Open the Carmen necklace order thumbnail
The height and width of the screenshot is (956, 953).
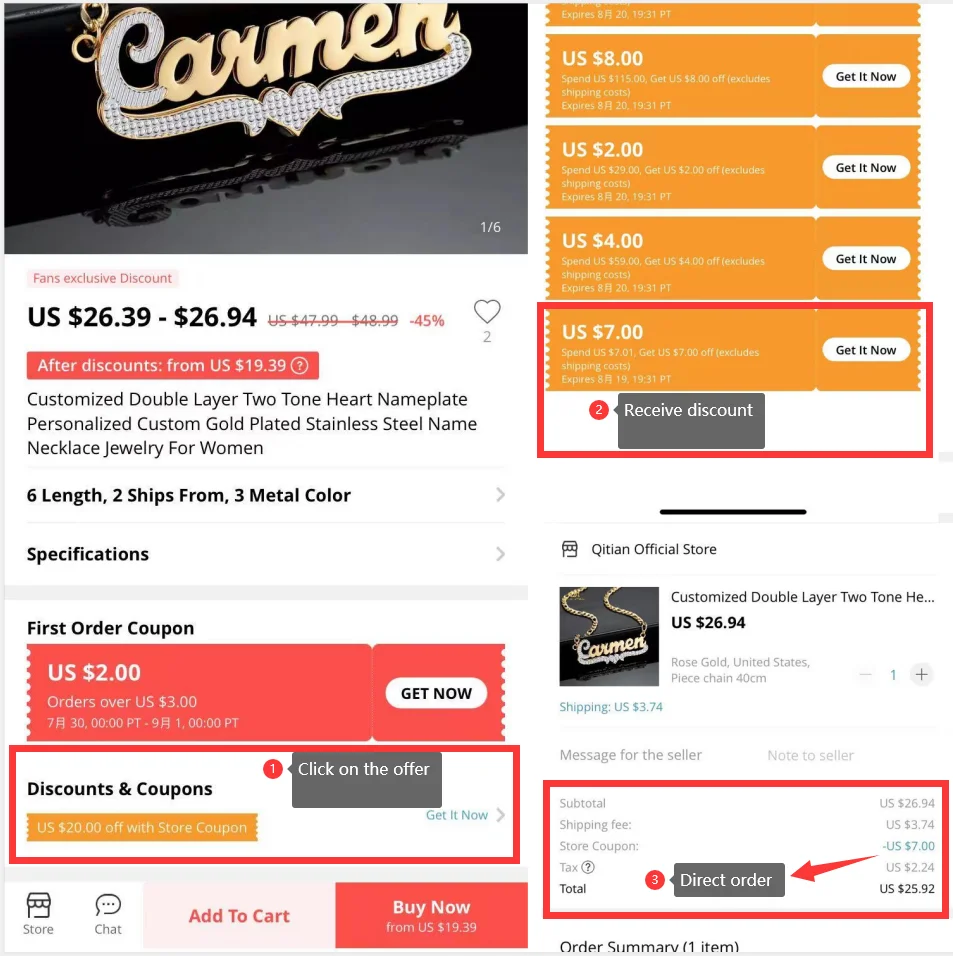tap(609, 636)
